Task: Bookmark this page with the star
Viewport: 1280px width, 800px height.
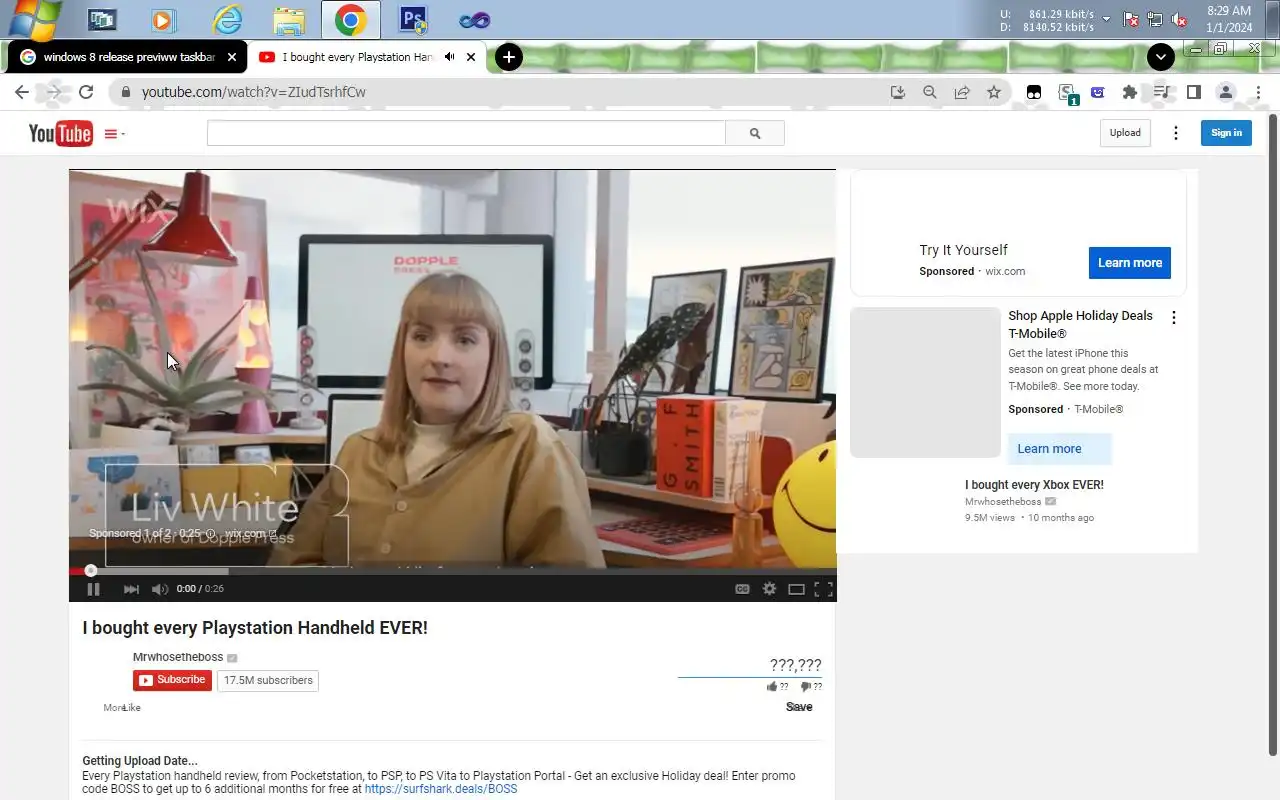Action: click(x=994, y=92)
